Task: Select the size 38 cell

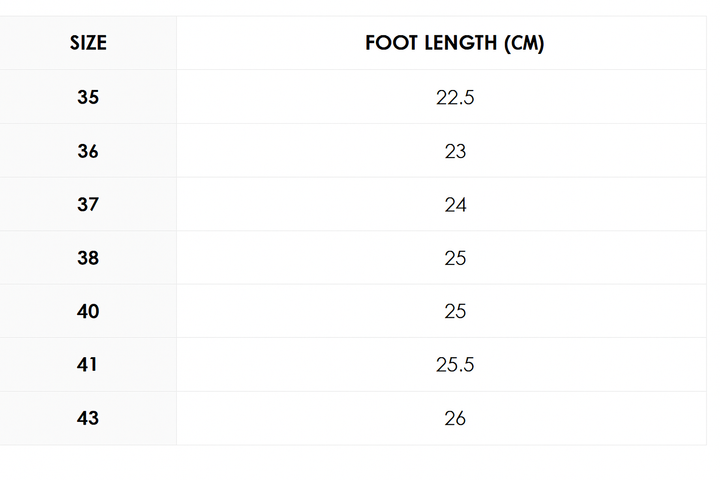Action: coord(88,258)
